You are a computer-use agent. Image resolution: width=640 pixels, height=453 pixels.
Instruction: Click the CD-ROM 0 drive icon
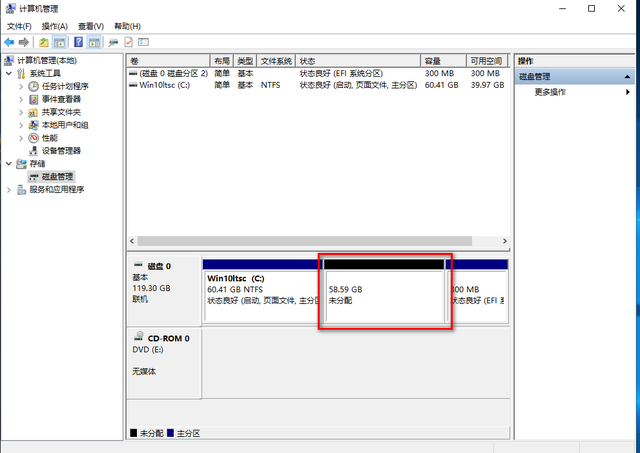[139, 337]
